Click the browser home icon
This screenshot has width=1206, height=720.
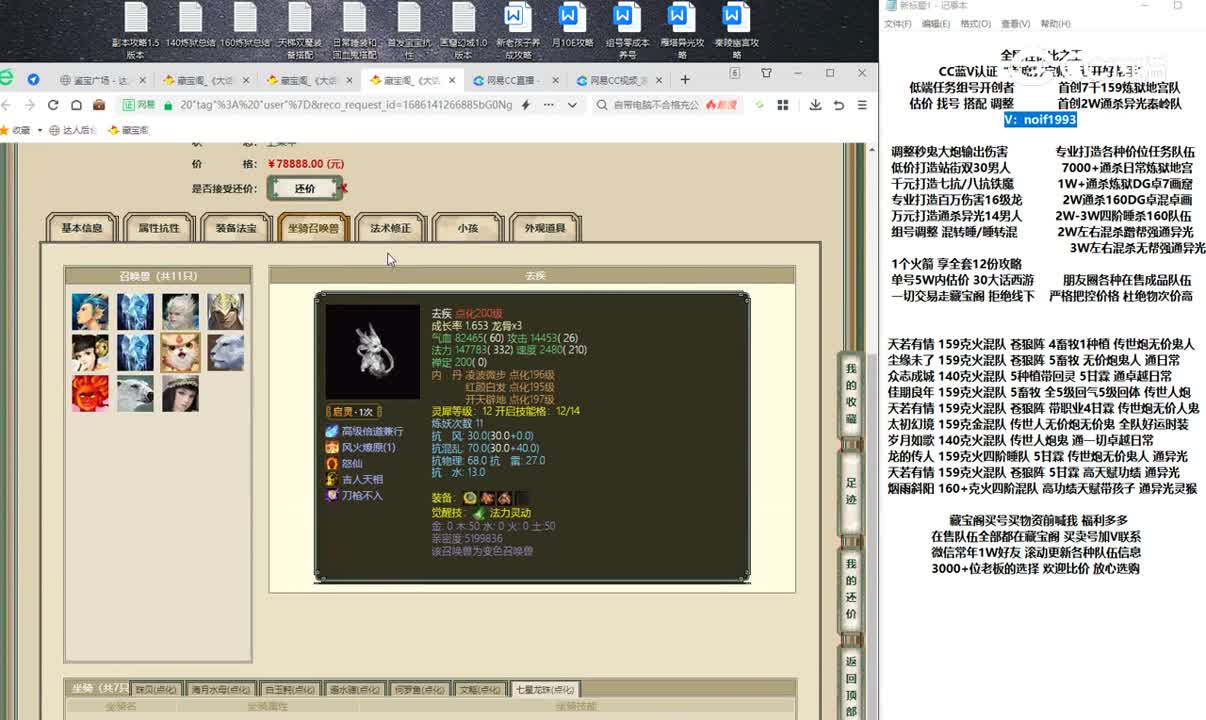point(76,105)
